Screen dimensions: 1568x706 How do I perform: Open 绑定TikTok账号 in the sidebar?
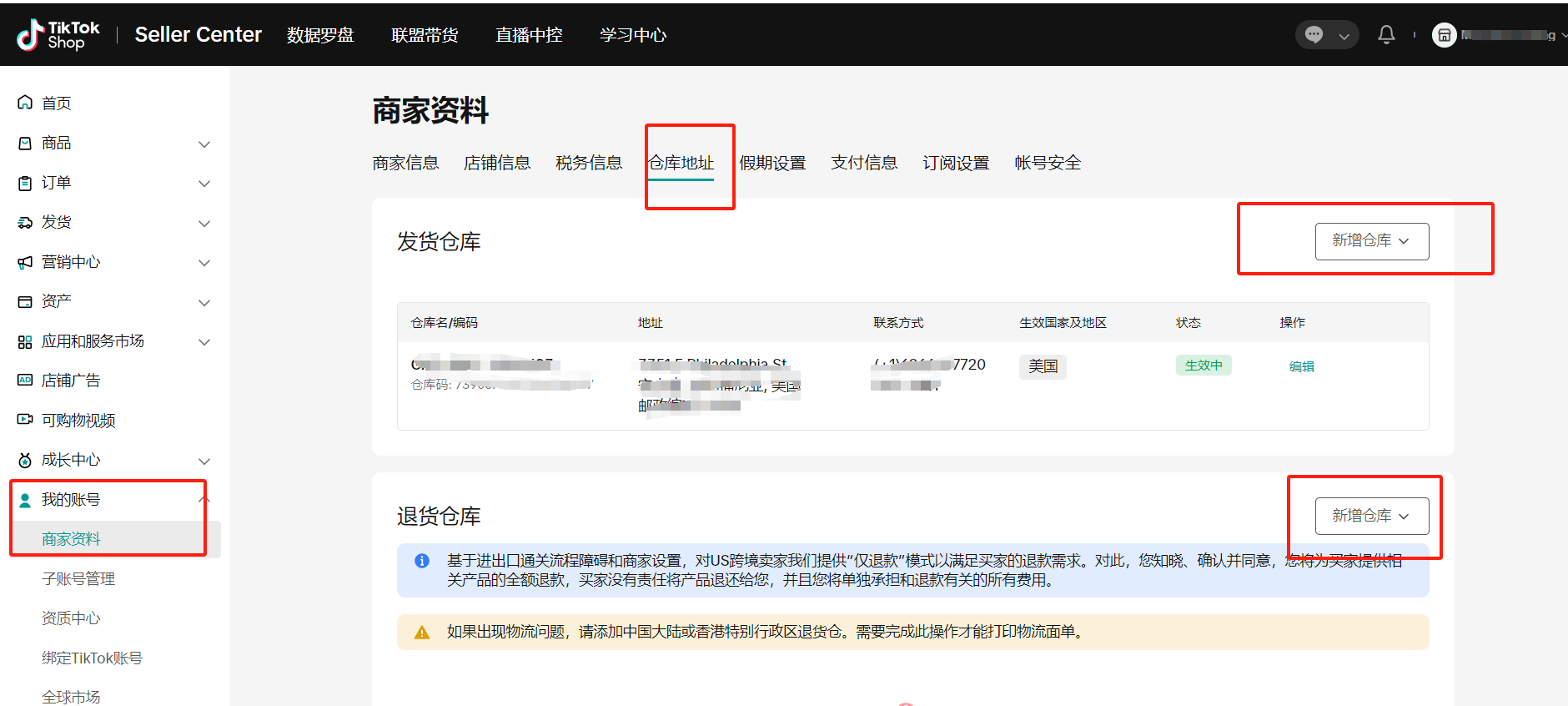[x=92, y=658]
